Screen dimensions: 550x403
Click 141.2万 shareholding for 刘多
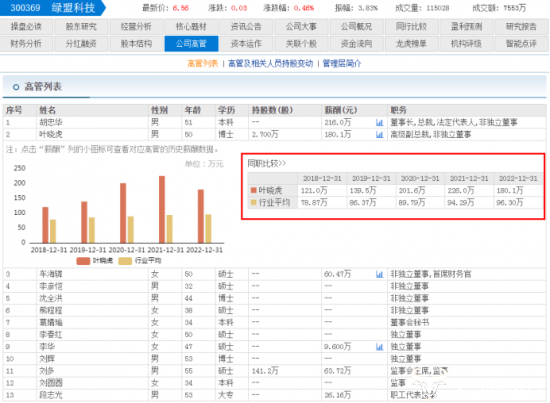point(265,371)
